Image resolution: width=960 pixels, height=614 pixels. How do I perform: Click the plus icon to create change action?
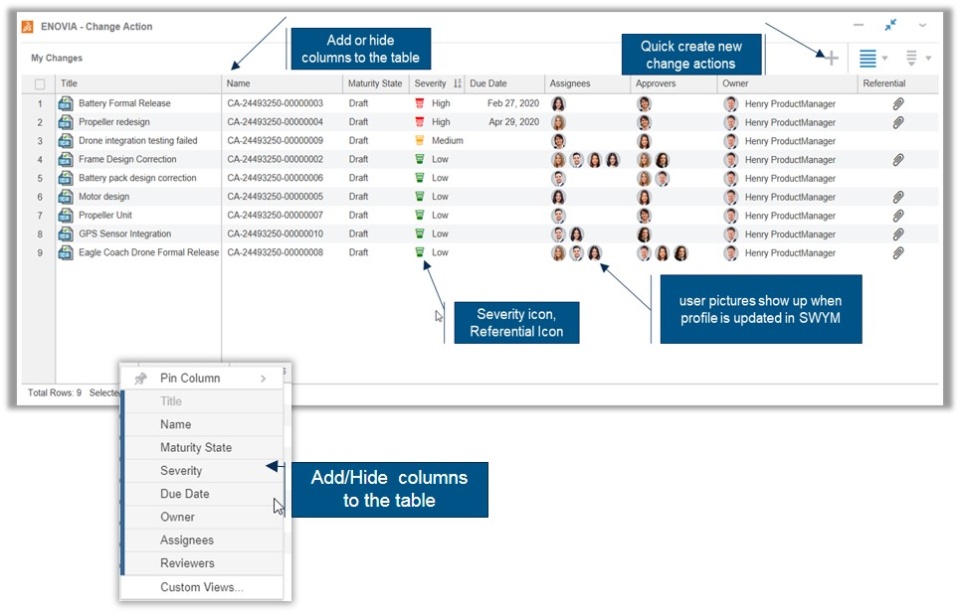[831, 58]
